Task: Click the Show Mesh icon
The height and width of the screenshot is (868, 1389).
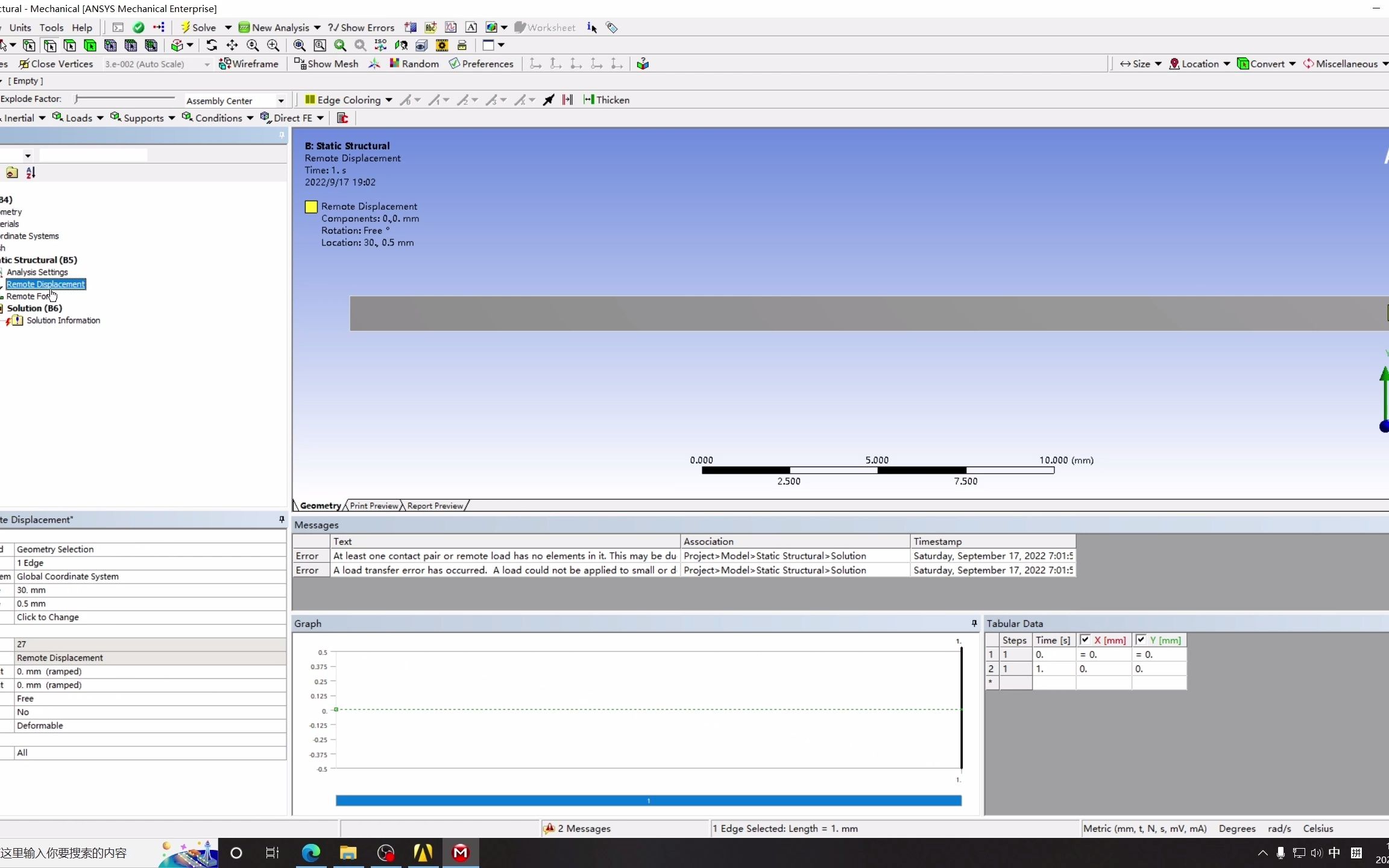Action: point(326,63)
